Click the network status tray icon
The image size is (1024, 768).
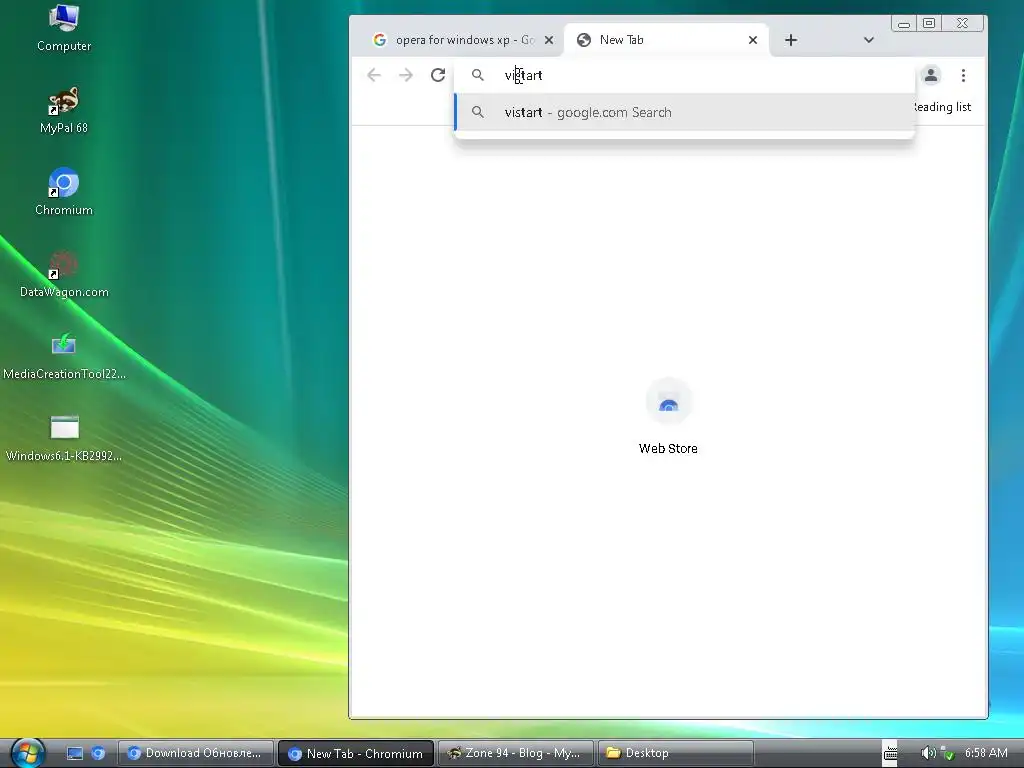coord(948,753)
